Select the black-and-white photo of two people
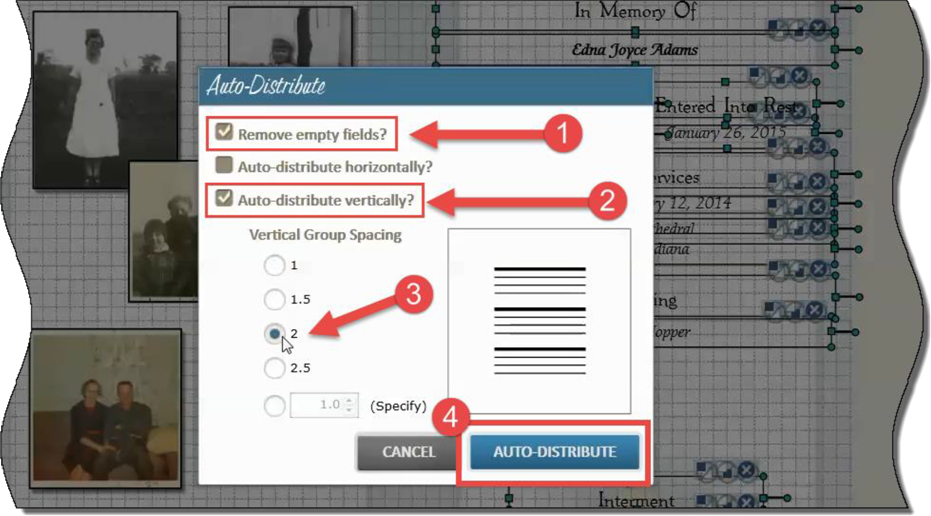 pos(164,232)
